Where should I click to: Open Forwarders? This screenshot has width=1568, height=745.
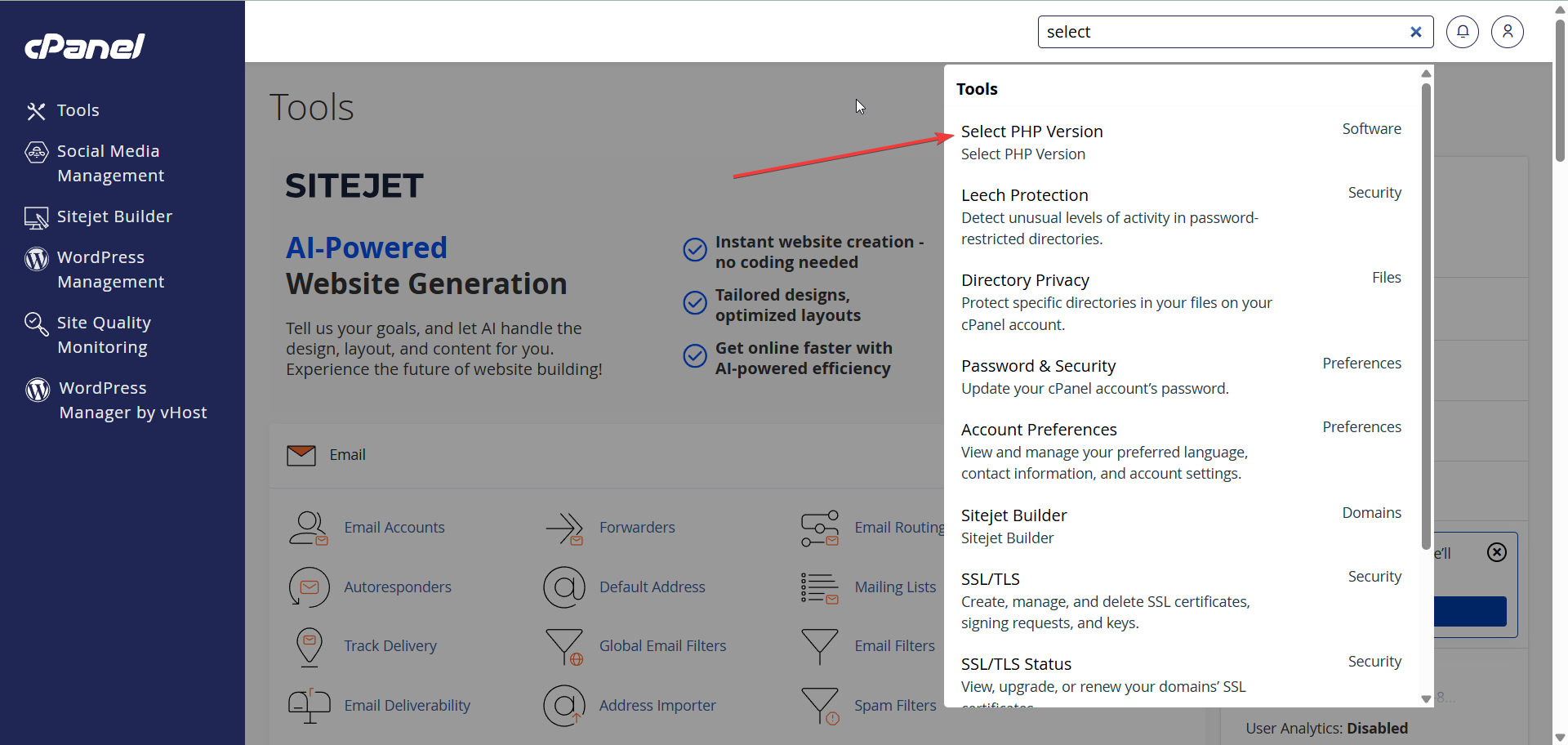637,528
